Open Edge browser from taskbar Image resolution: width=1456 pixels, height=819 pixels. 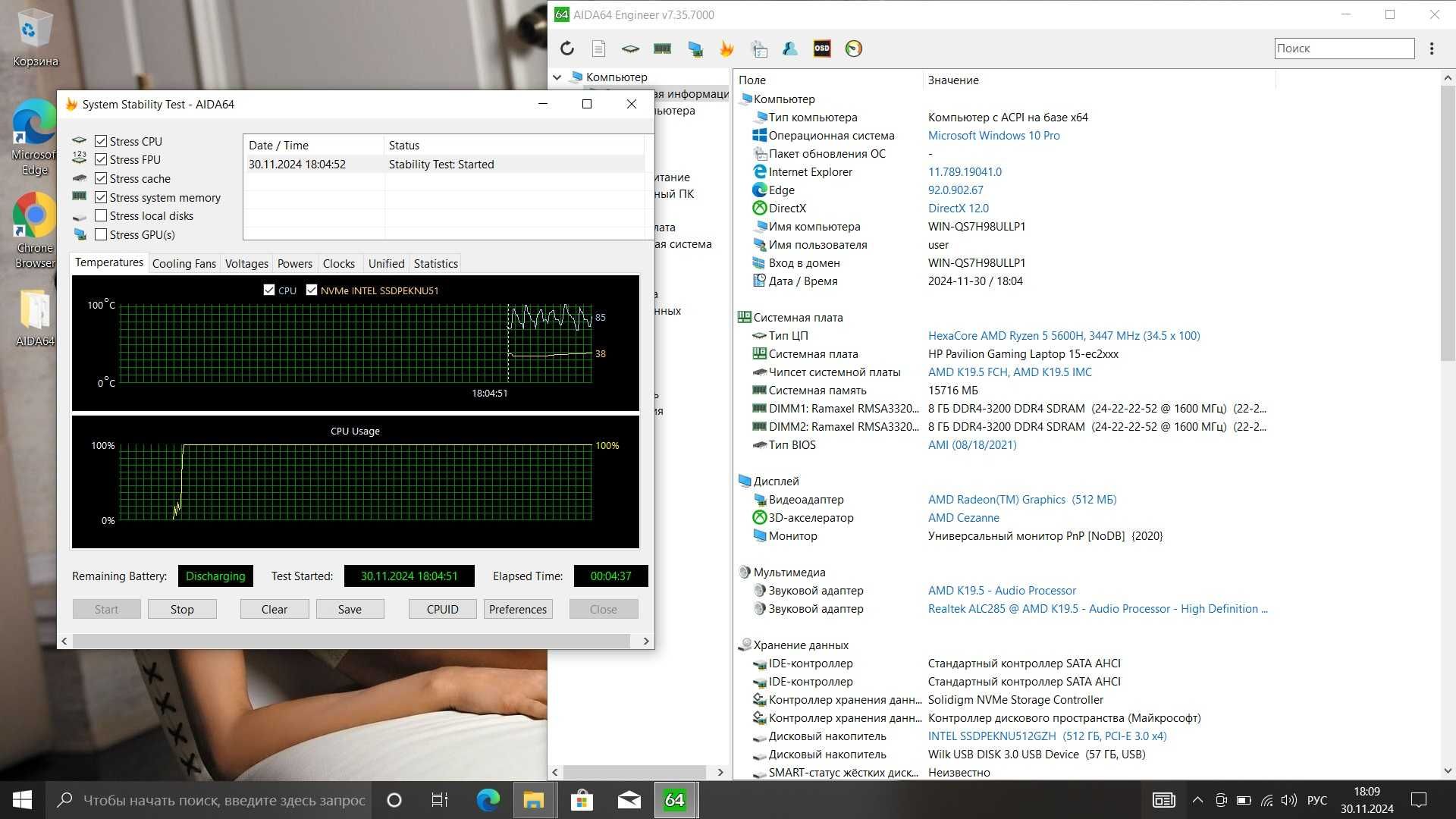click(x=488, y=800)
